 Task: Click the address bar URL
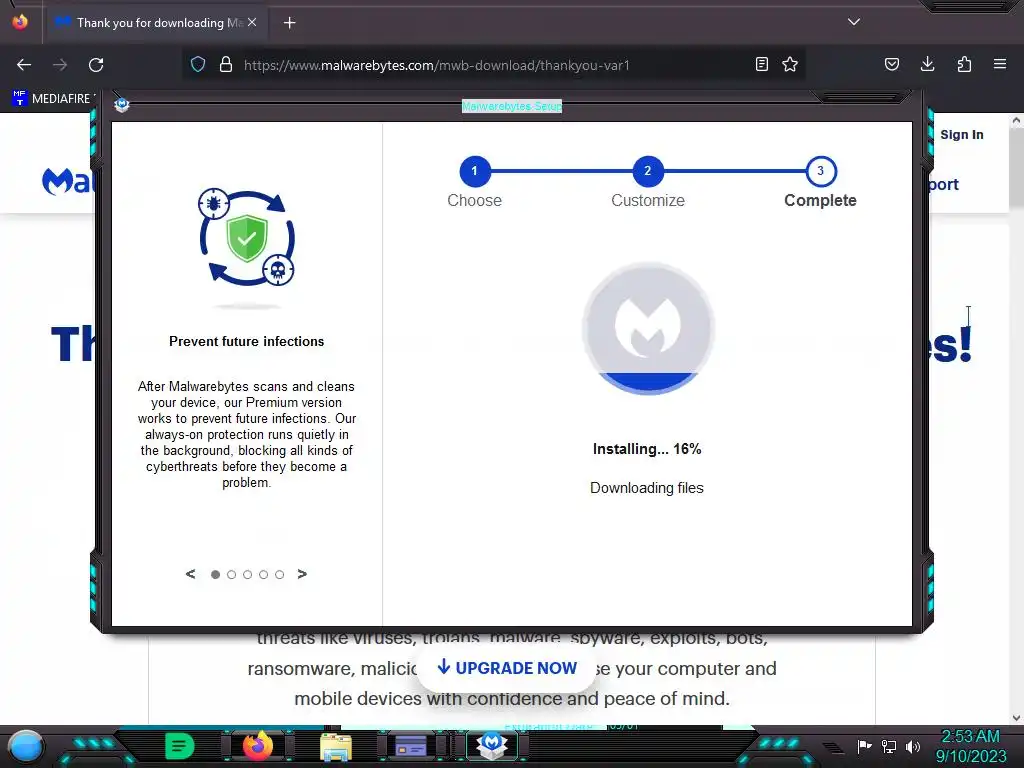click(x=436, y=65)
